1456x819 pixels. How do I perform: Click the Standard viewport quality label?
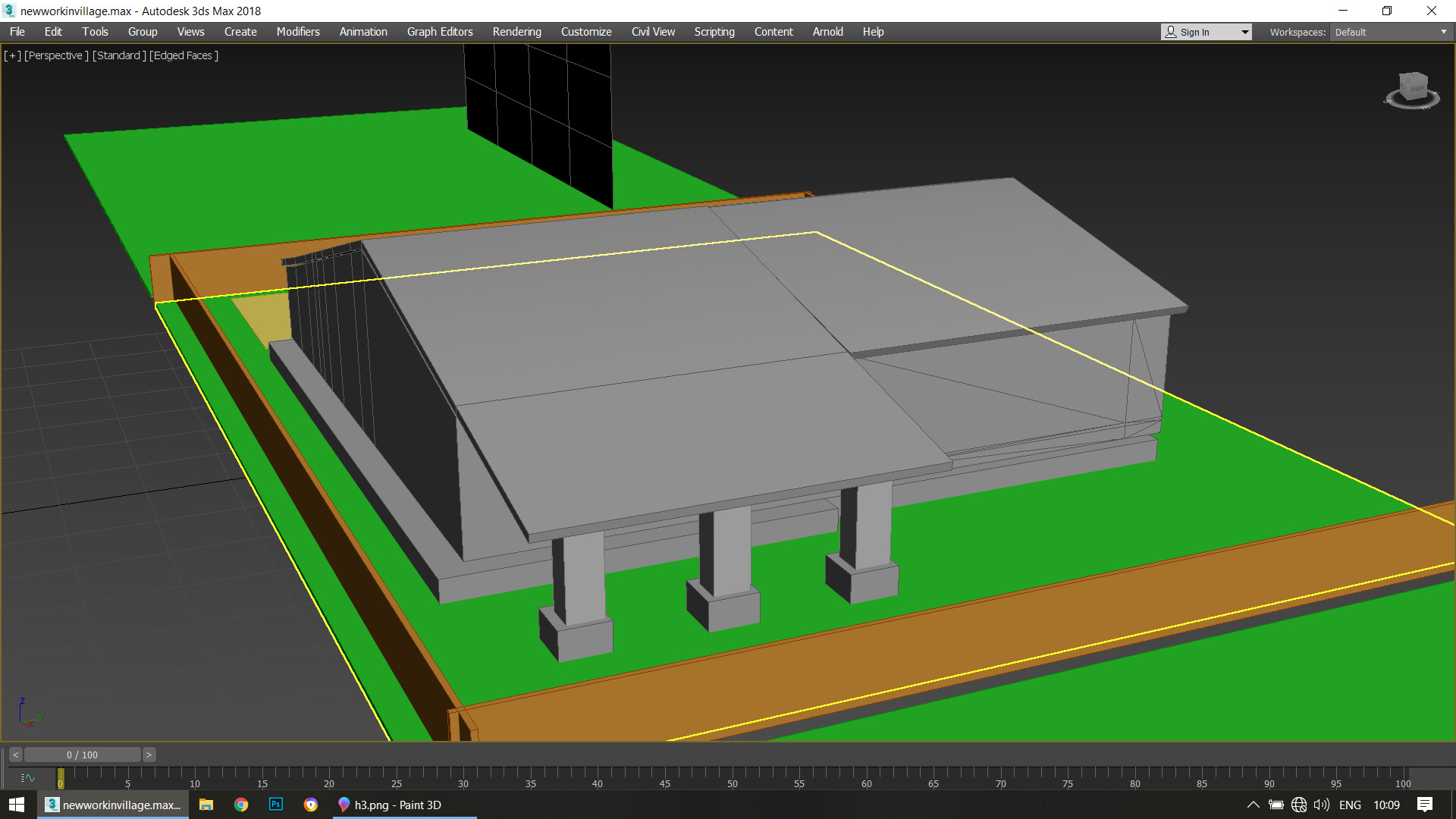118,55
